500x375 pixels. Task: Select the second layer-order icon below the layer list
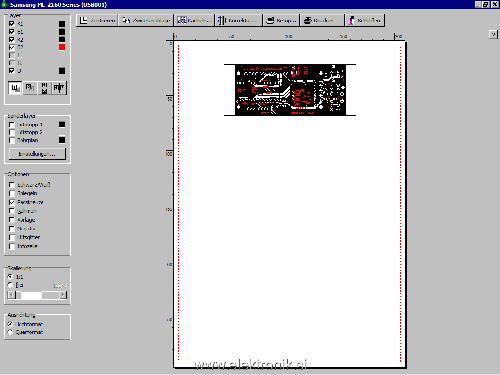pos(30,88)
